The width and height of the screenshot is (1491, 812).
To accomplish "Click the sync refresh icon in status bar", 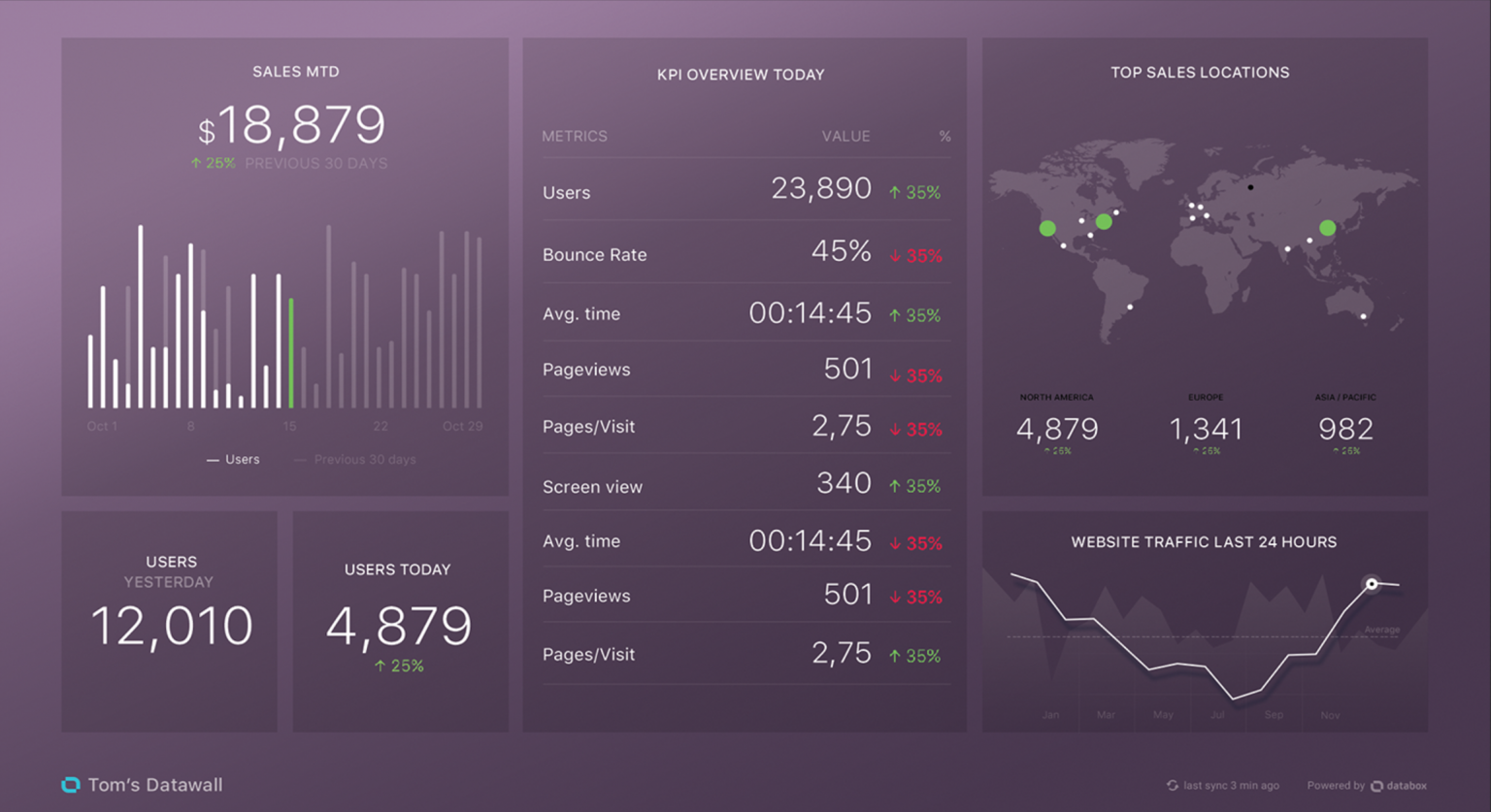I will [x=1173, y=785].
